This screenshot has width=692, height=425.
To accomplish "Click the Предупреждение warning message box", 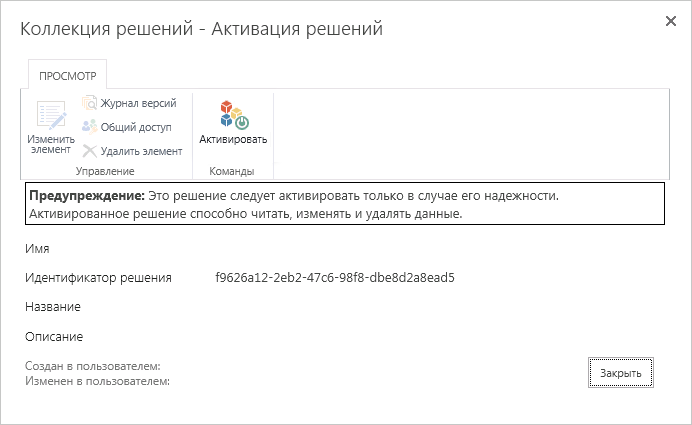I will [x=345, y=204].
